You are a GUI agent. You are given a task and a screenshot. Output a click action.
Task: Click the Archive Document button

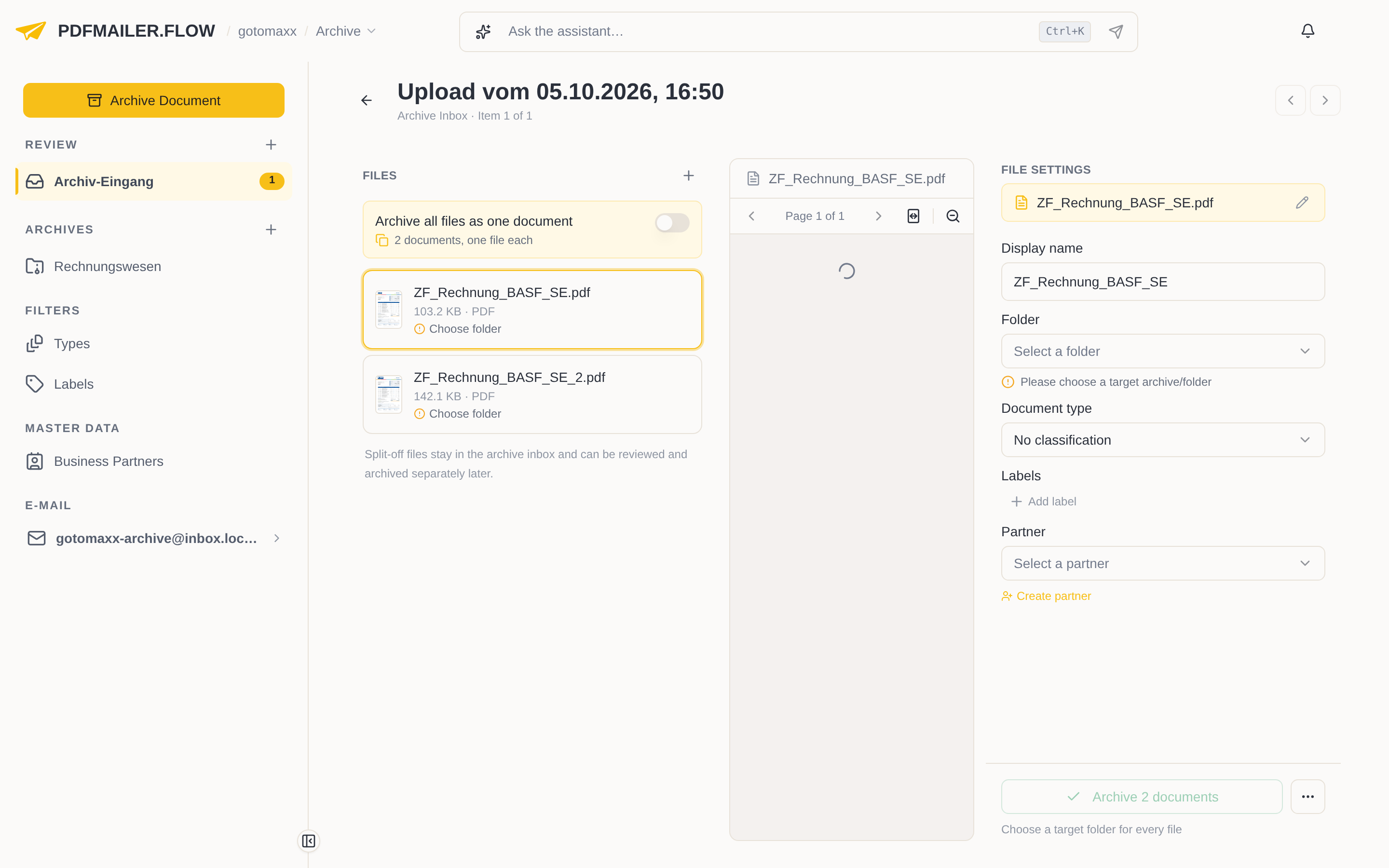click(x=154, y=100)
